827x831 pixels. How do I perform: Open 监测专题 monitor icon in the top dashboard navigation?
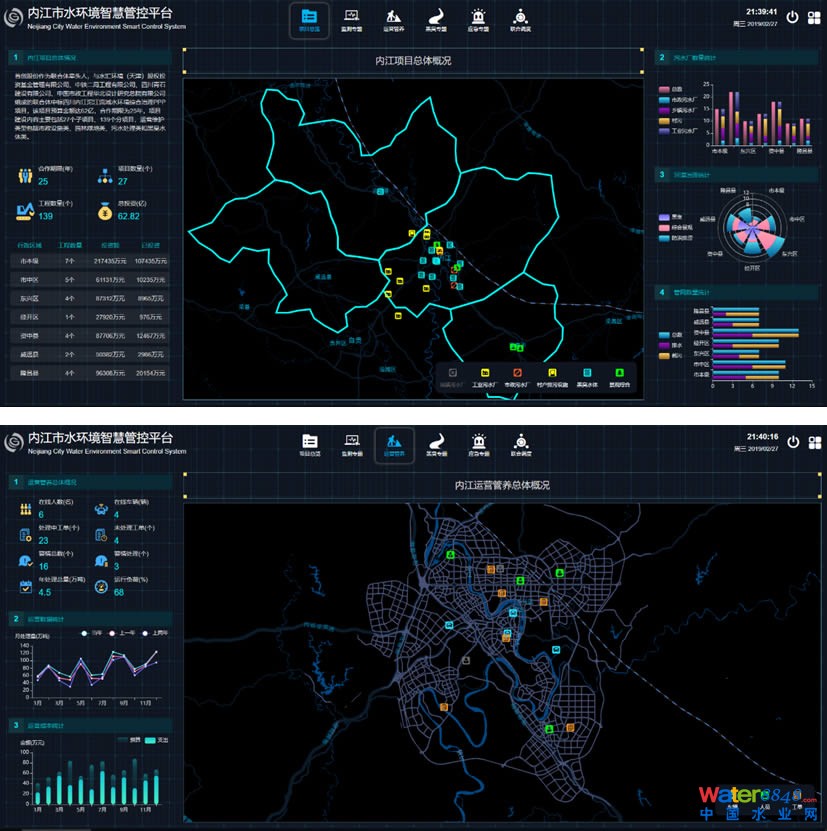coord(351,19)
